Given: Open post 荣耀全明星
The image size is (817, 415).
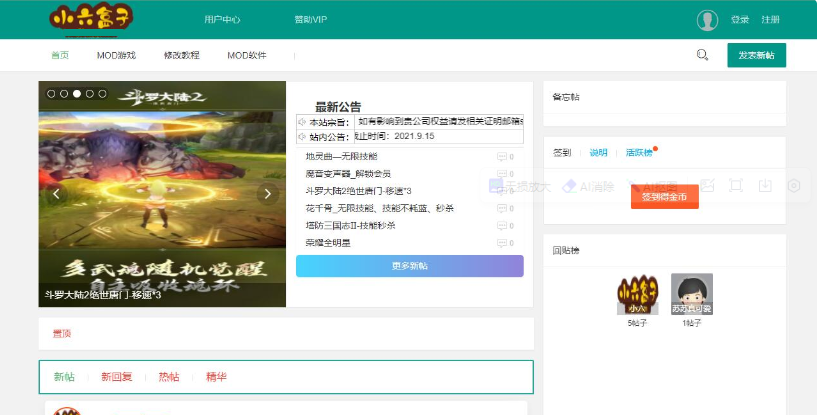Looking at the screenshot, I should click(x=328, y=243).
